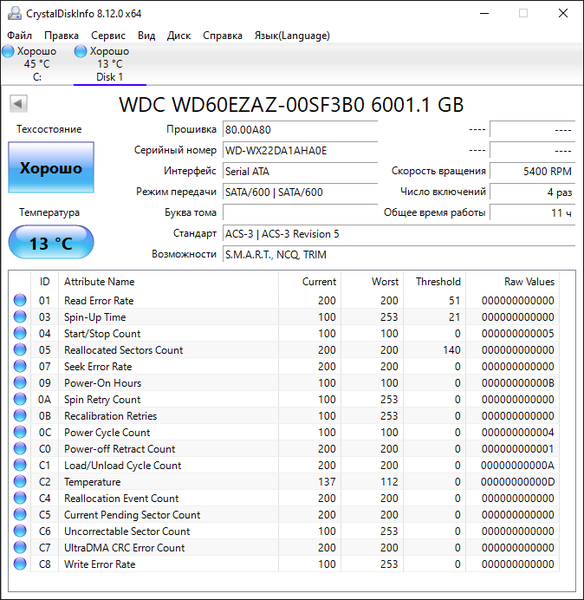Switch to the Disk 1 tab
This screenshot has height=600, width=584.
tap(110, 64)
